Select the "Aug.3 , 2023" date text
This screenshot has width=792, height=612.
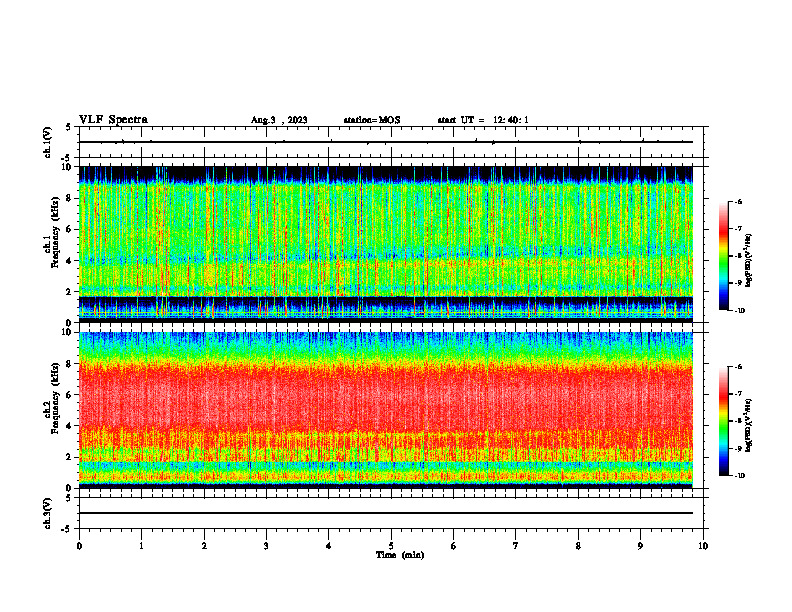[x=279, y=120]
